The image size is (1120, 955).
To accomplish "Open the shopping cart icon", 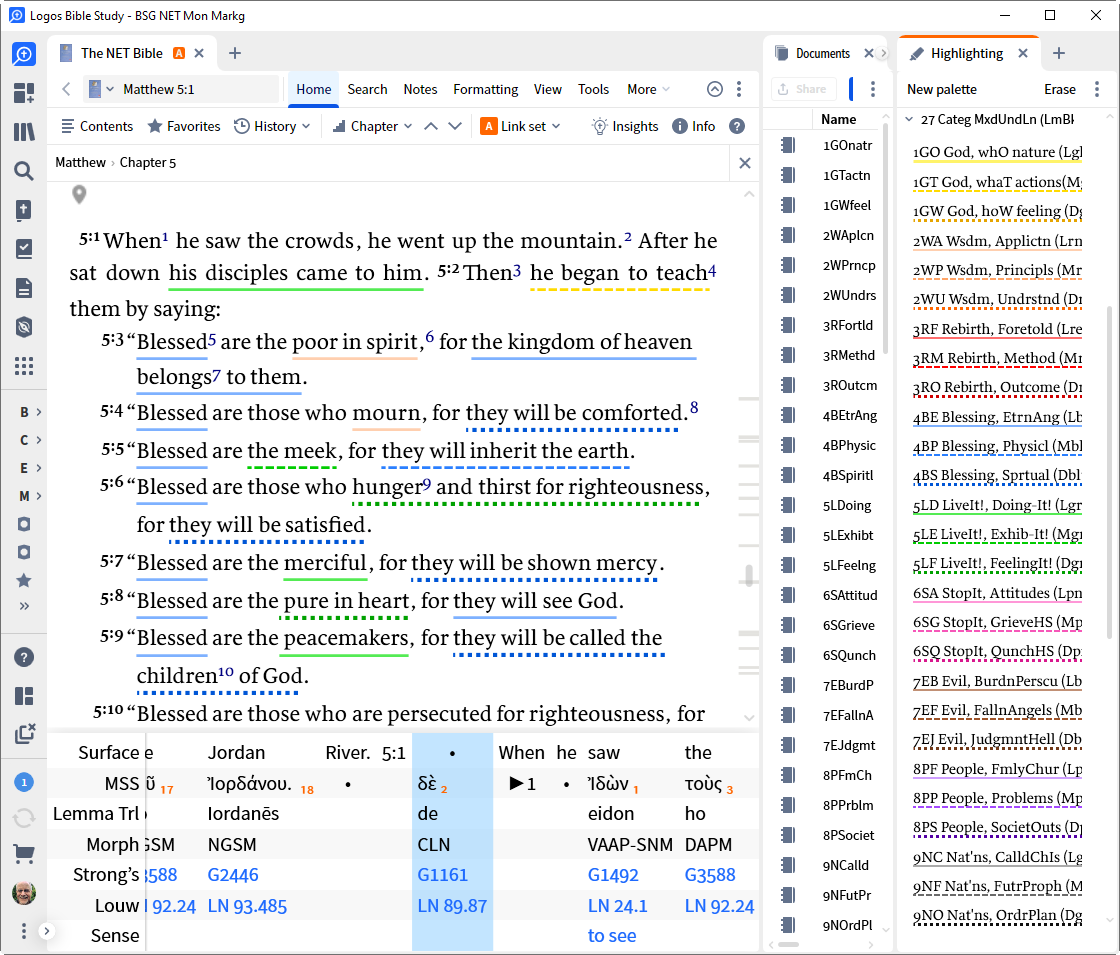I will 24,854.
